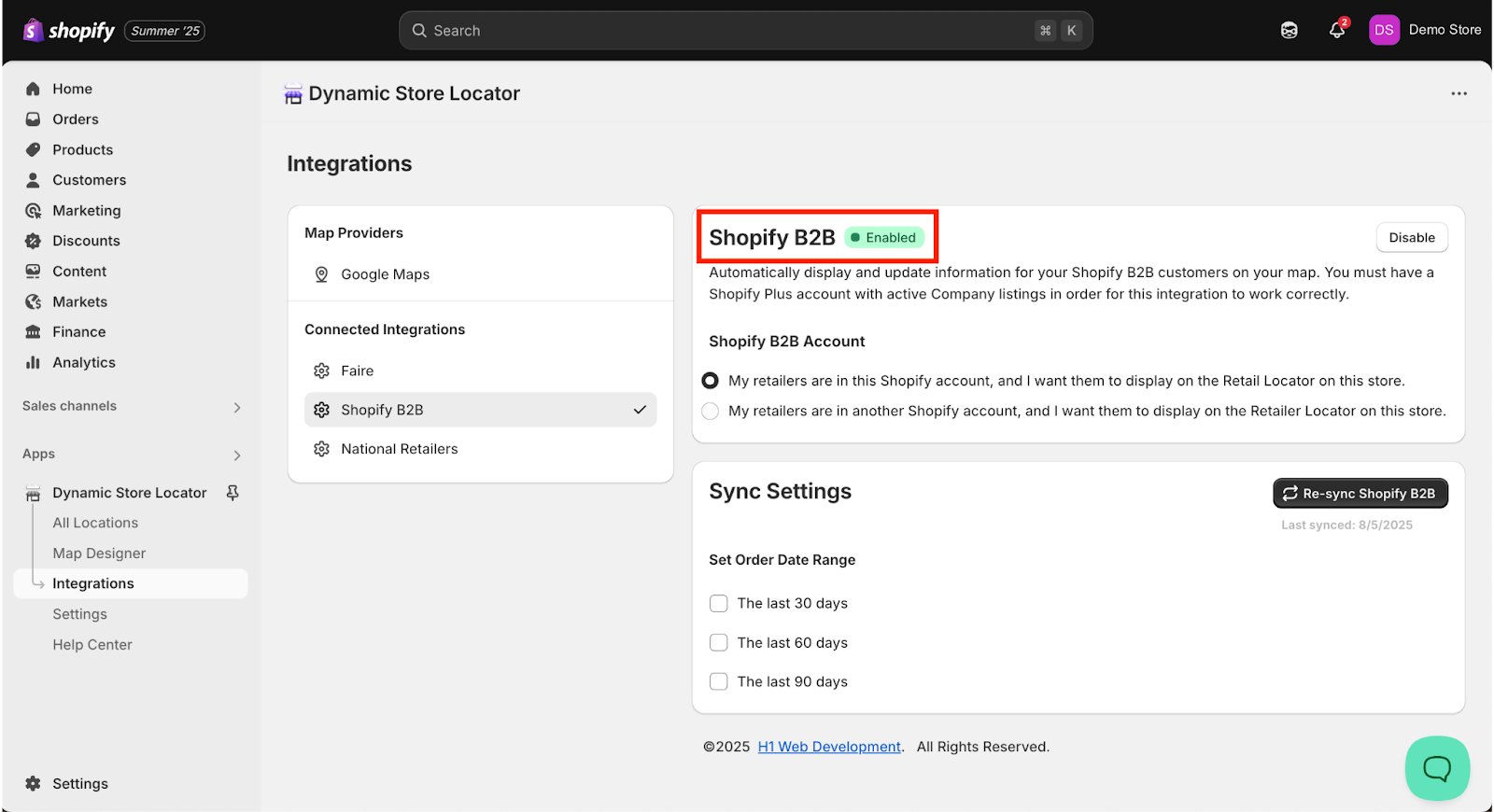Click the storefront icon beside Dynamic Store Locator sidebar app
The height and width of the screenshot is (812, 1494).
click(33, 493)
